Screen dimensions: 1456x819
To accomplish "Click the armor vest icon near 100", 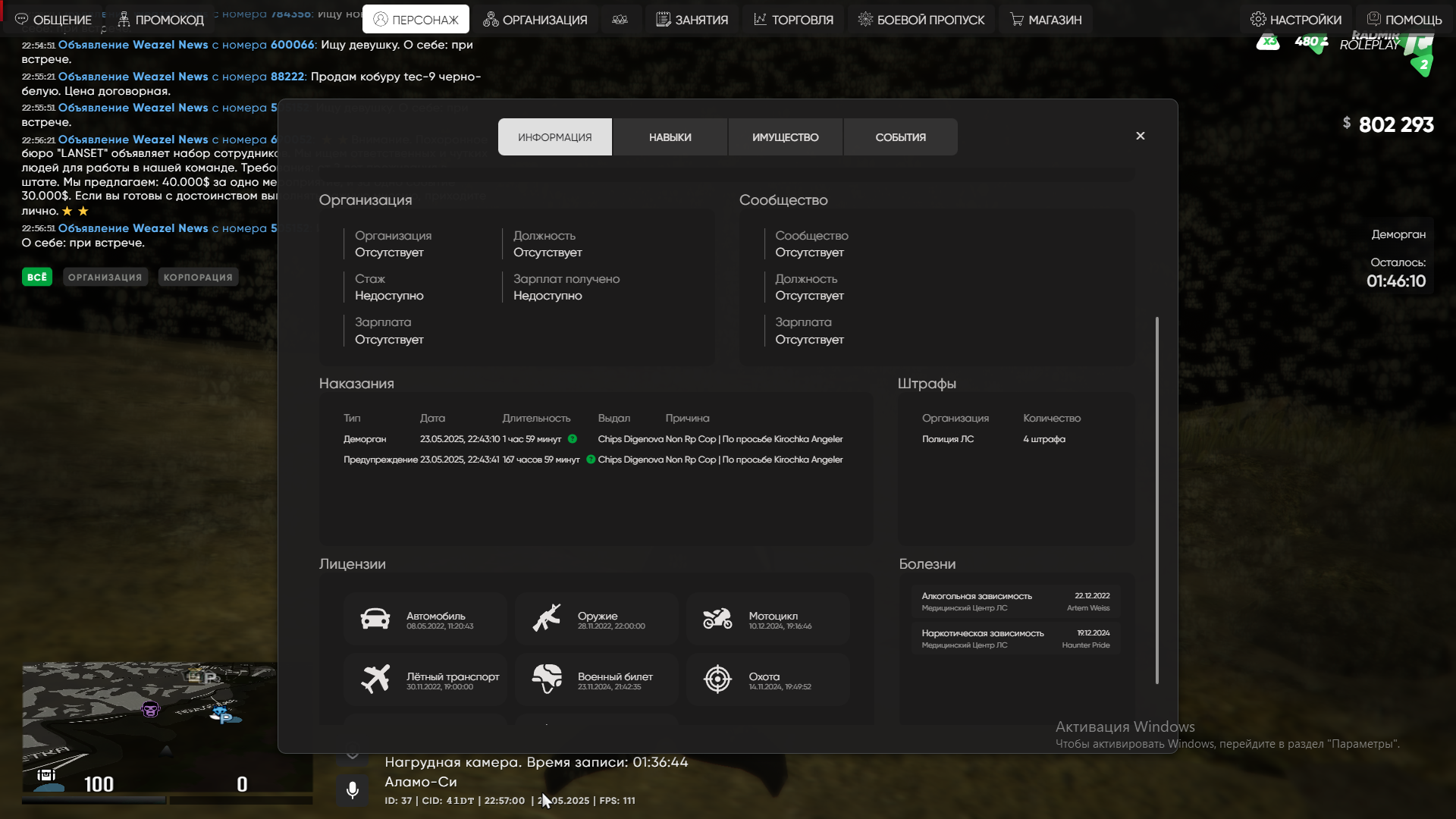I will coord(46,775).
